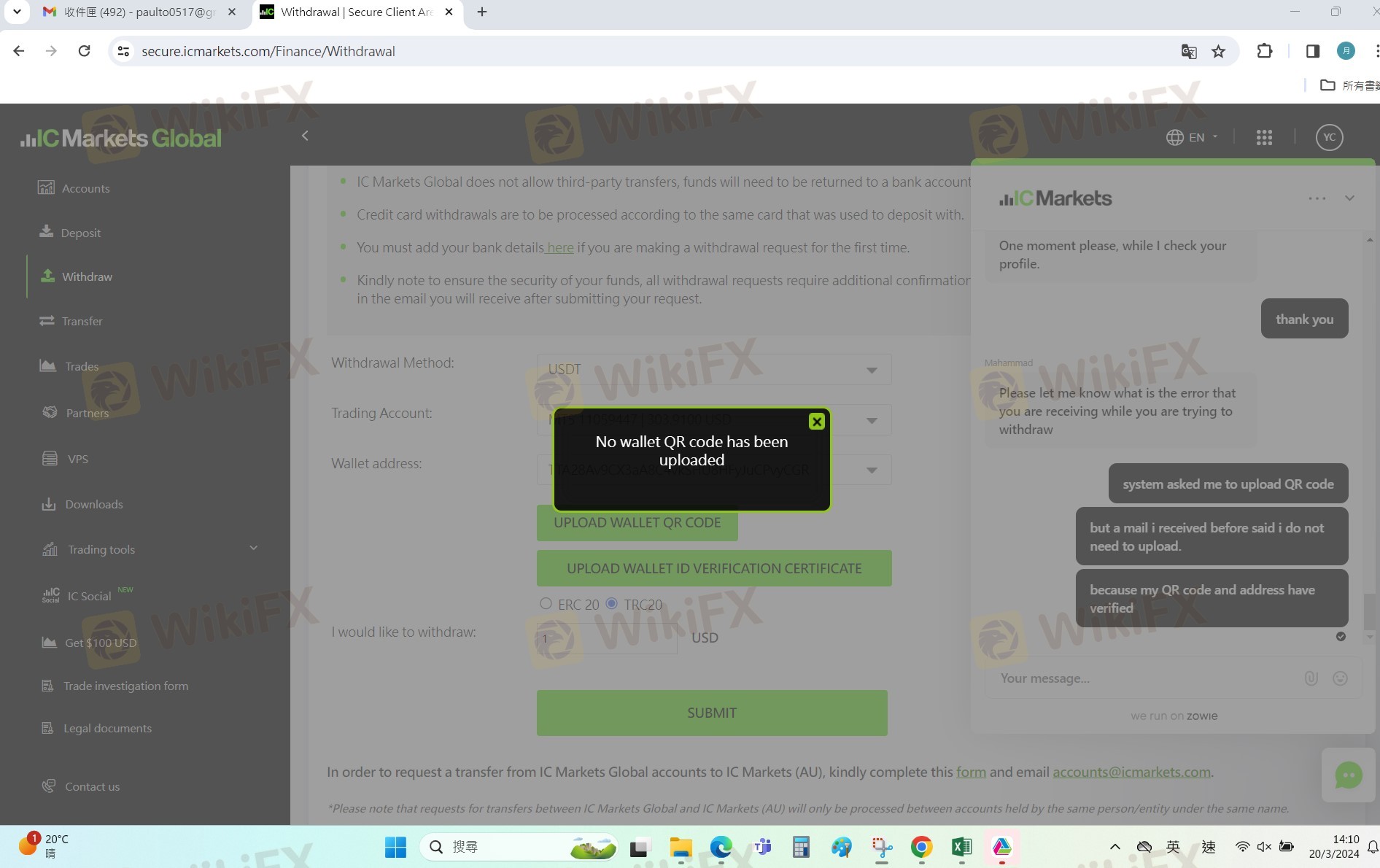This screenshot has width=1380, height=868.
Task: Click the address bar URL
Action: [x=268, y=51]
